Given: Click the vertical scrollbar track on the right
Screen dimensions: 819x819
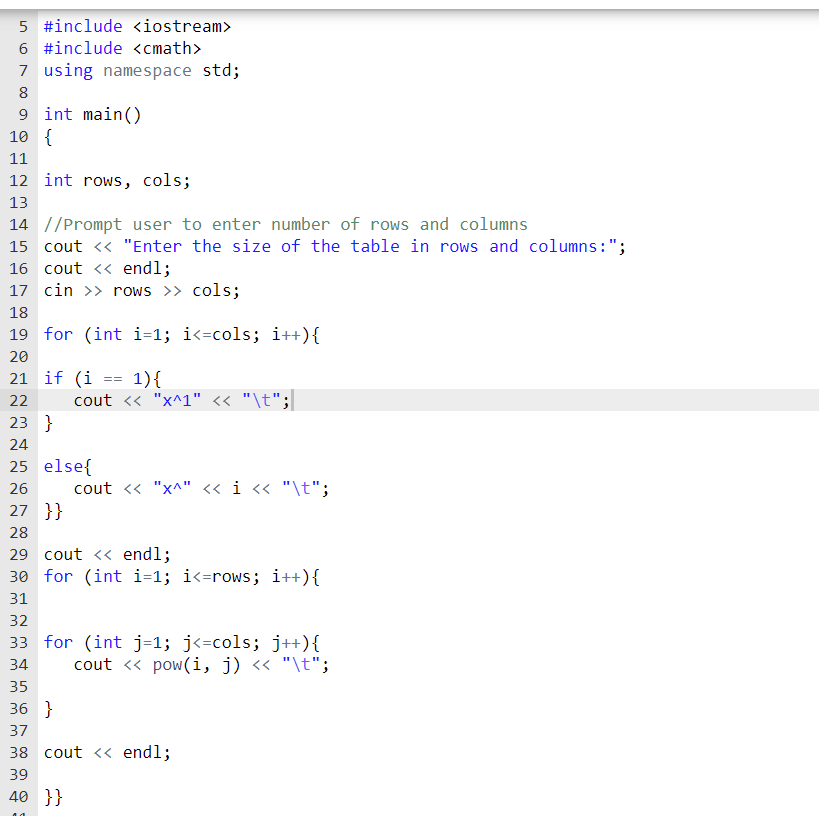Looking at the screenshot, I should coord(813,400).
